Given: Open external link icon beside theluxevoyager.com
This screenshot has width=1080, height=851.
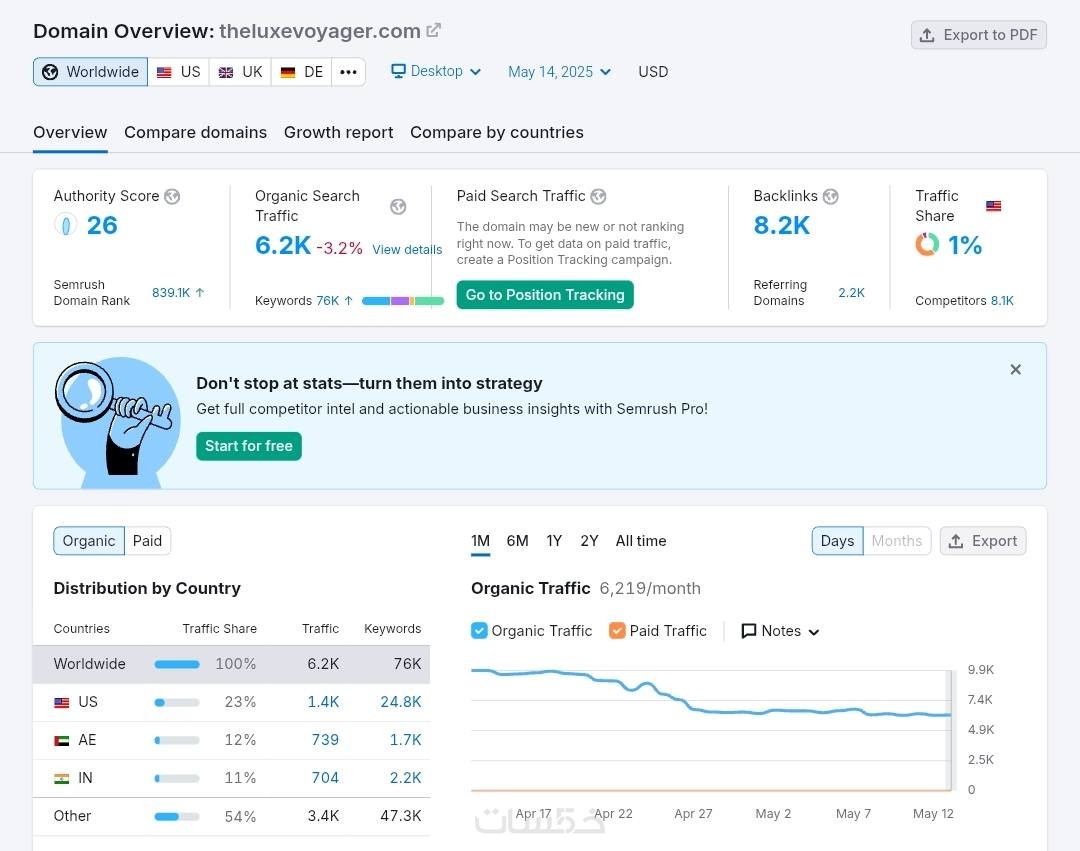Looking at the screenshot, I should pyautogui.click(x=433, y=31).
